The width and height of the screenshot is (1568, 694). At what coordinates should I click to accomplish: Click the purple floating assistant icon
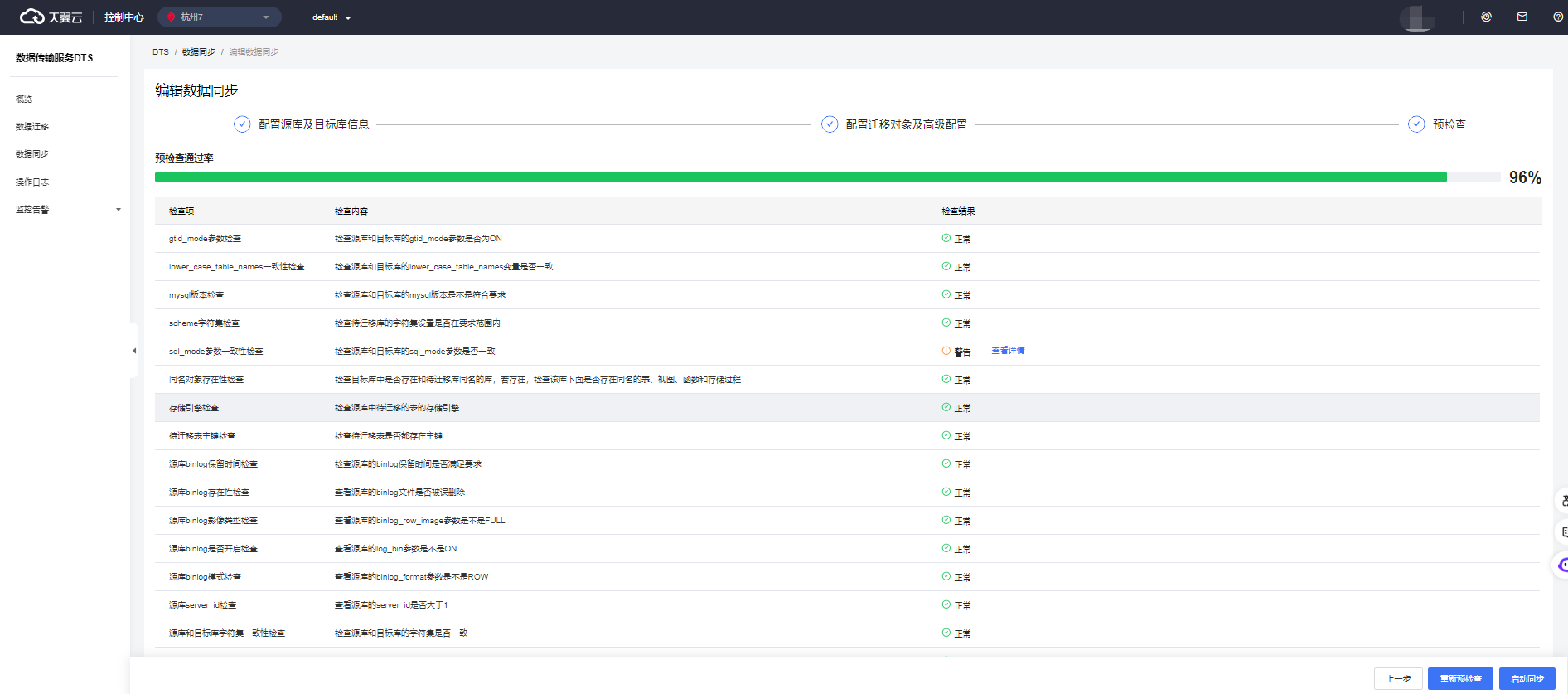(x=1561, y=565)
